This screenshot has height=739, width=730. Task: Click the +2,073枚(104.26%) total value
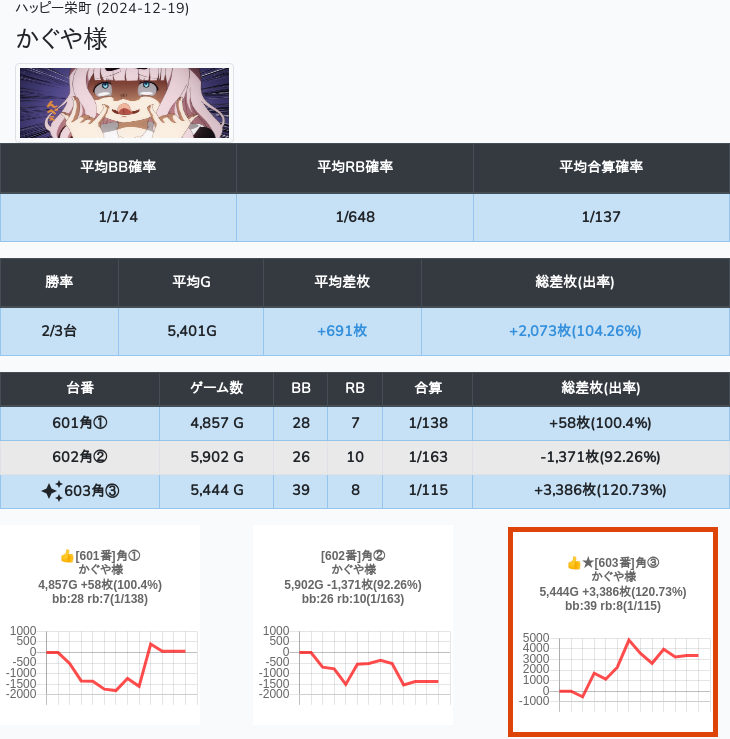tap(575, 331)
